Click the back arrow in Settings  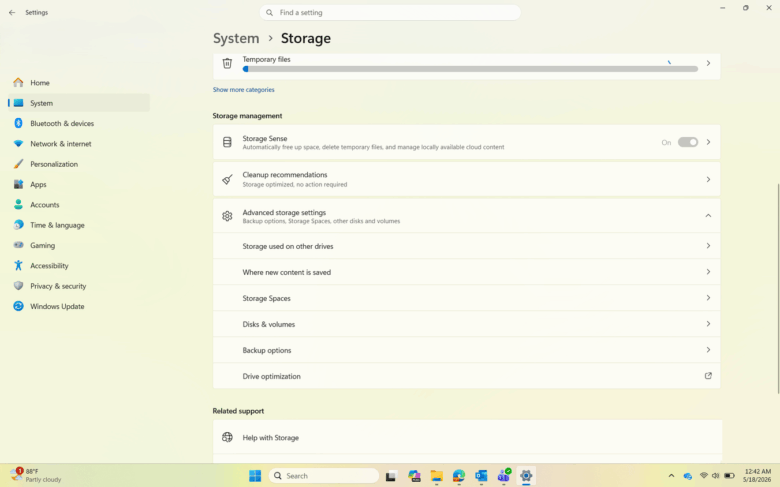click(12, 12)
